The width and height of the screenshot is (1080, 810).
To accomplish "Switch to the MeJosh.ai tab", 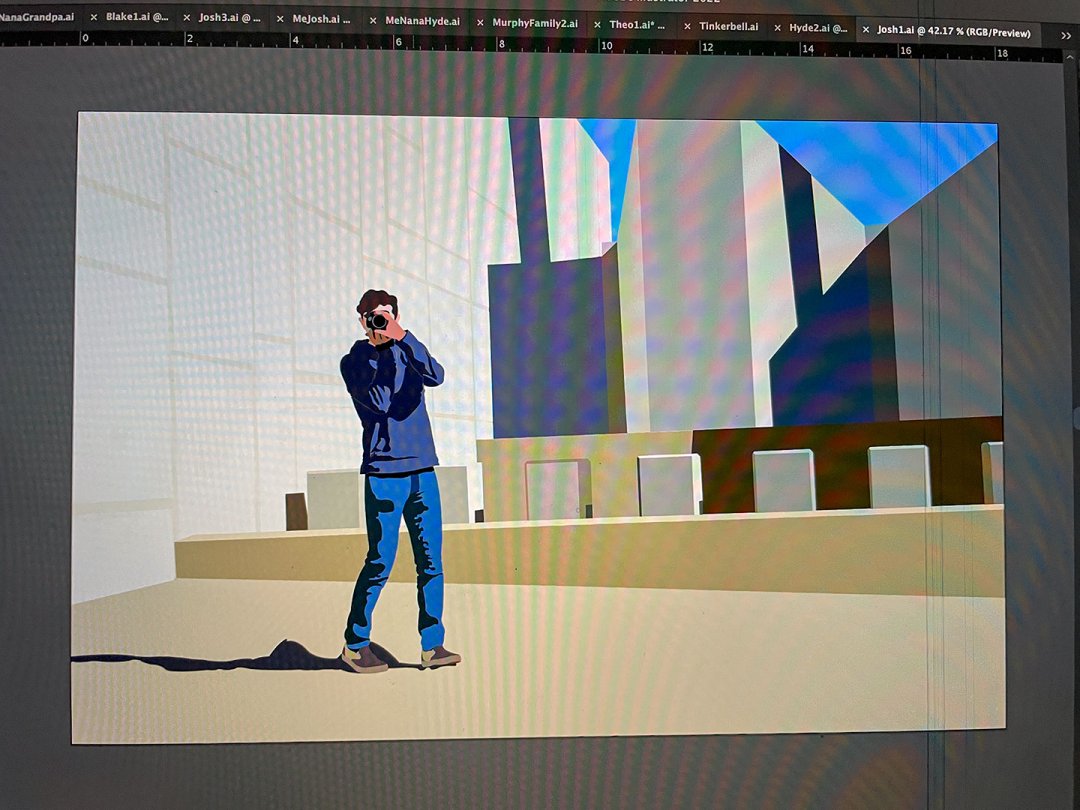I will tap(321, 19).
